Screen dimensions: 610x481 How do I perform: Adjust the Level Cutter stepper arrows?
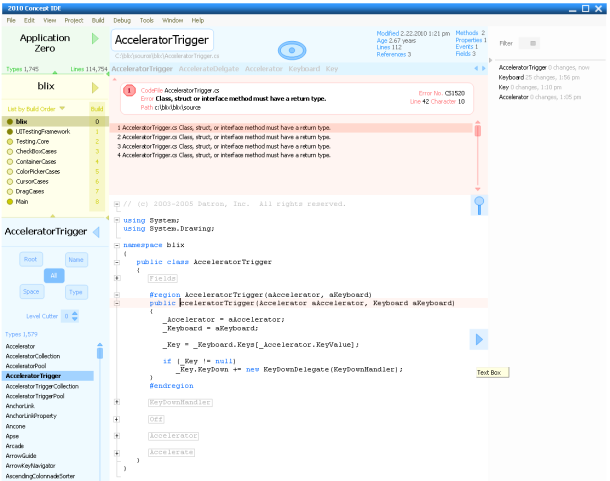tap(75, 316)
